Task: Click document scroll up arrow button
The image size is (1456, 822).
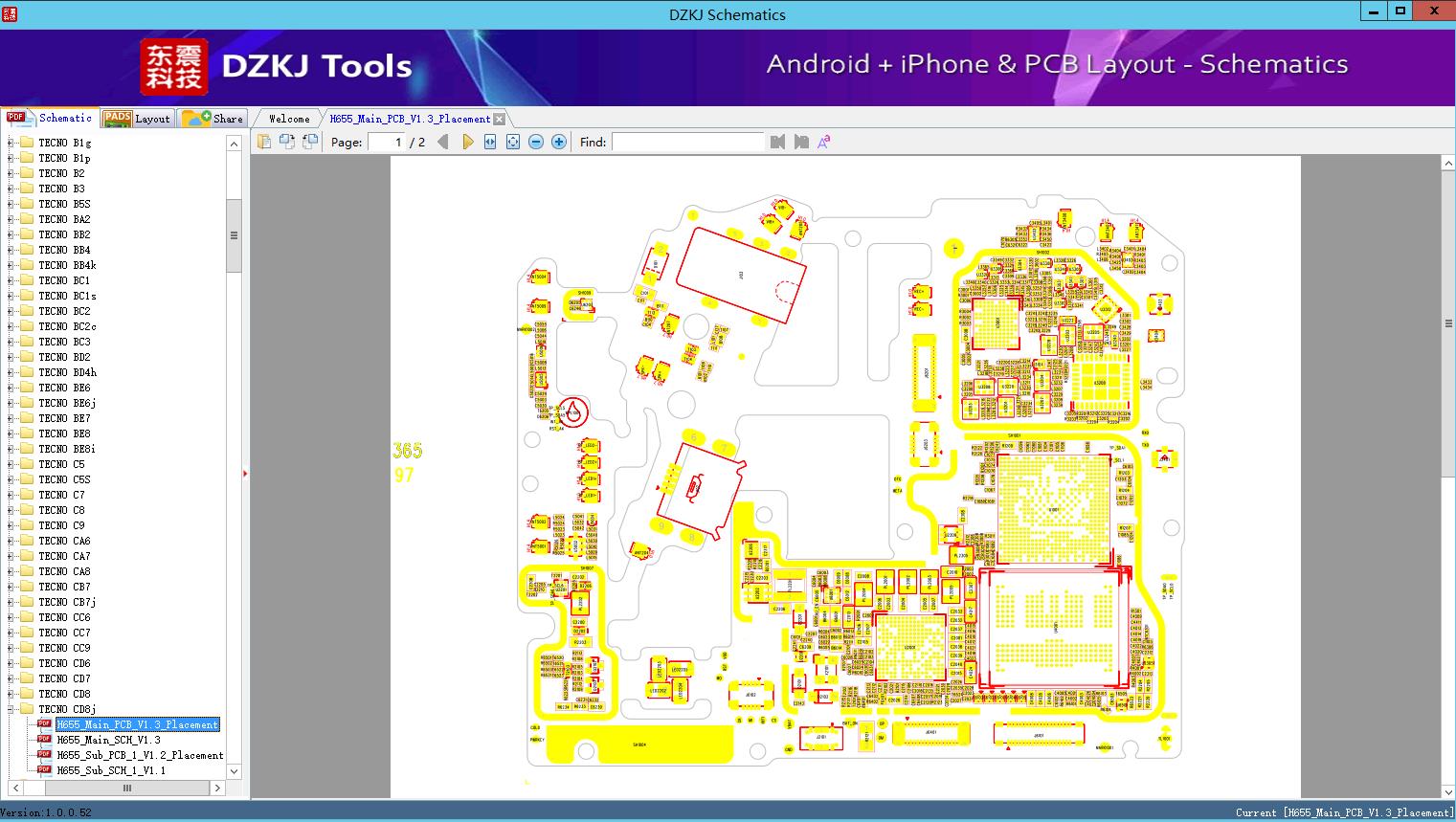Action: 1448,164
